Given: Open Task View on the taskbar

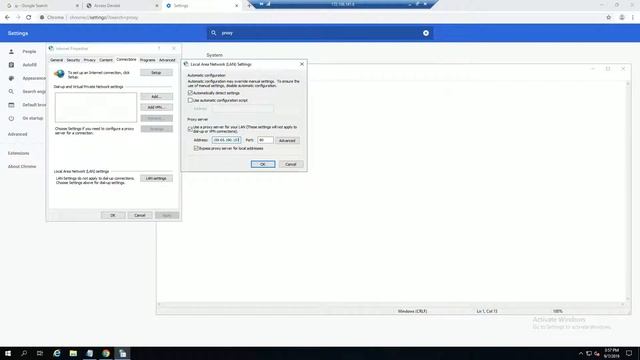Looking at the screenshot, I should tap(40, 353).
